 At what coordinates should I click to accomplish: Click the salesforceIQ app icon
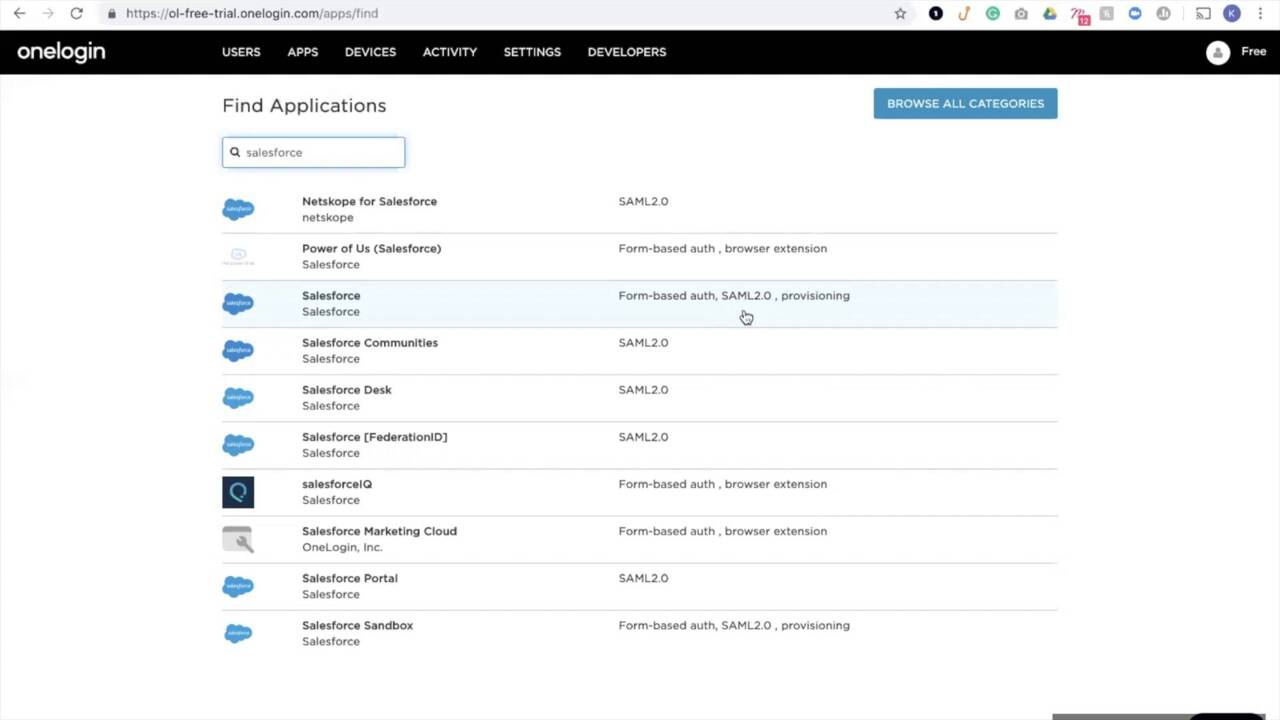click(x=238, y=492)
